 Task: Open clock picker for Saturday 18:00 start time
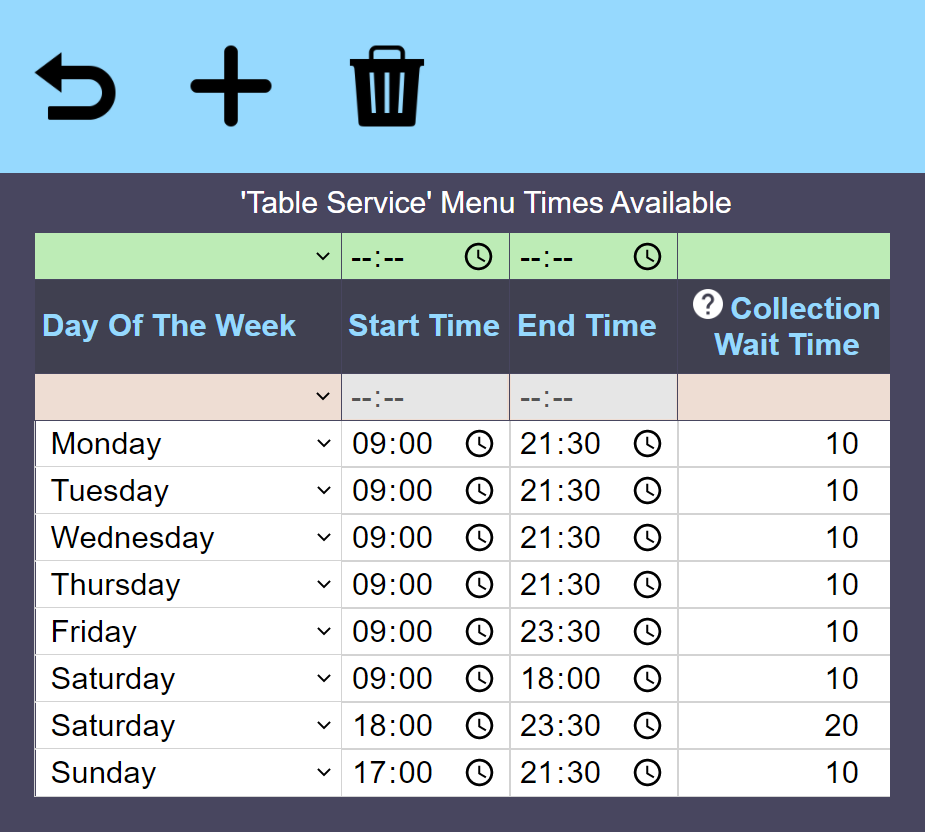pos(479,726)
